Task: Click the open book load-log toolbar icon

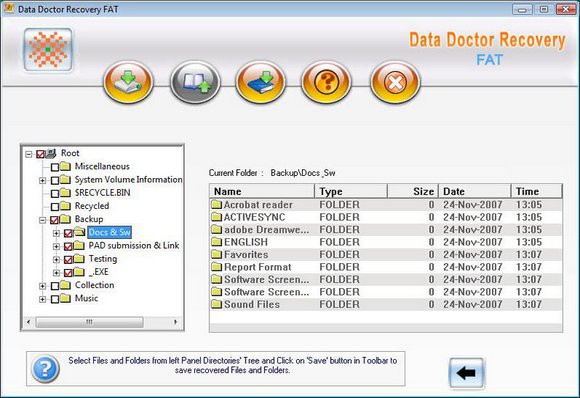Action: [195, 82]
